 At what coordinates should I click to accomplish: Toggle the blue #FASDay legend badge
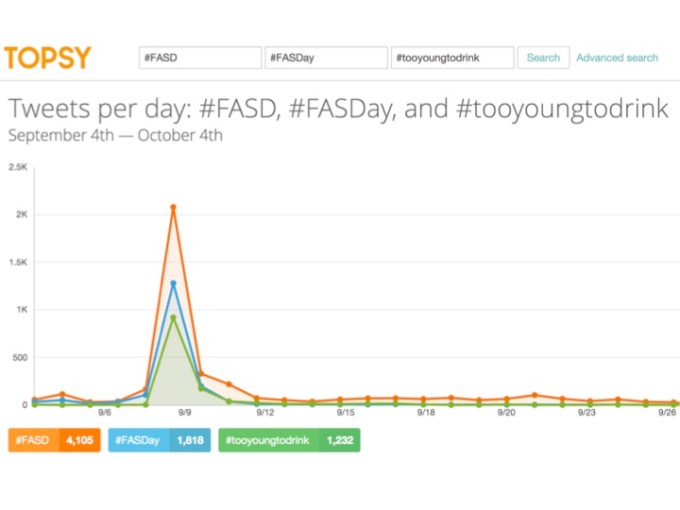pos(139,440)
